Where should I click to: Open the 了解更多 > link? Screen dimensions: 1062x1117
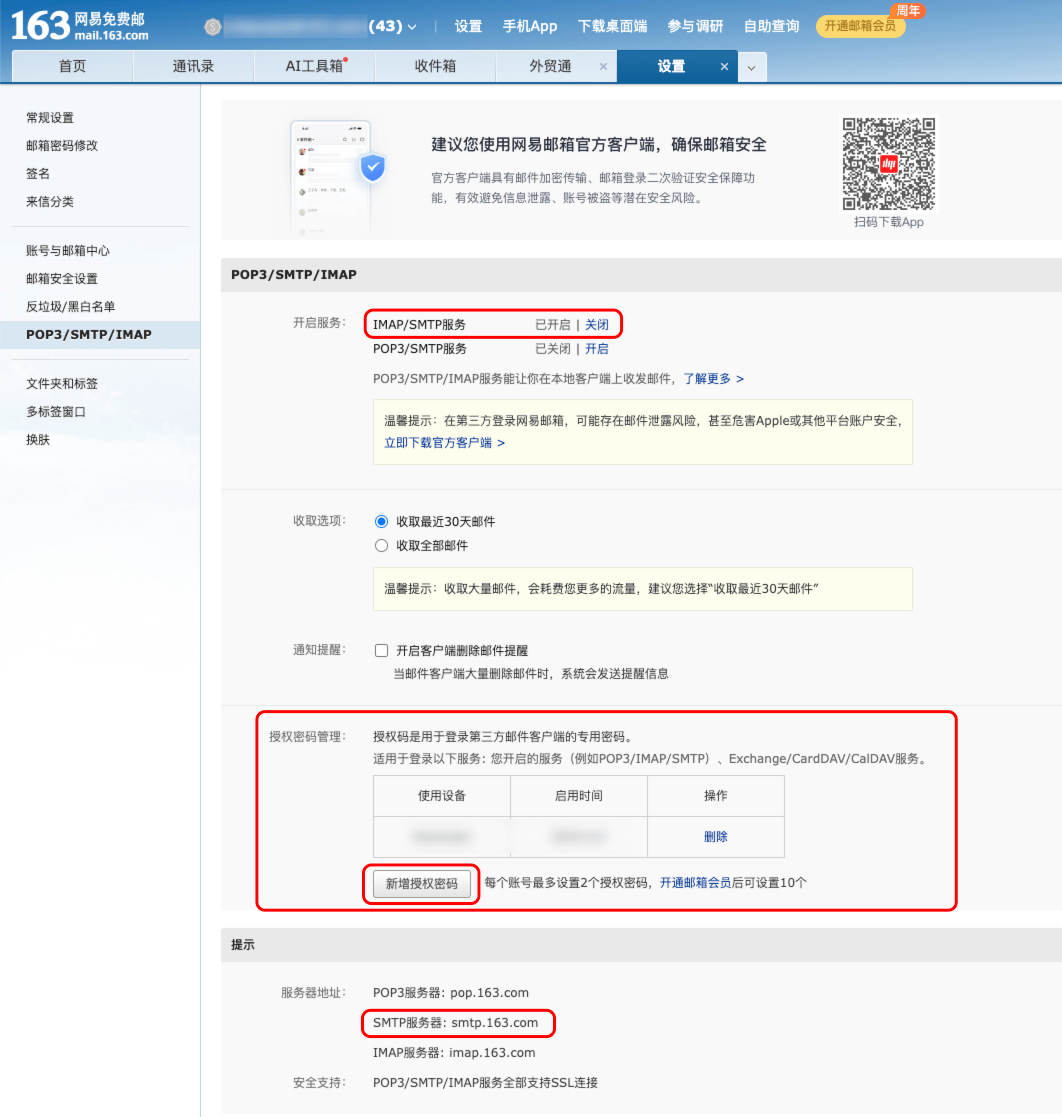click(714, 379)
